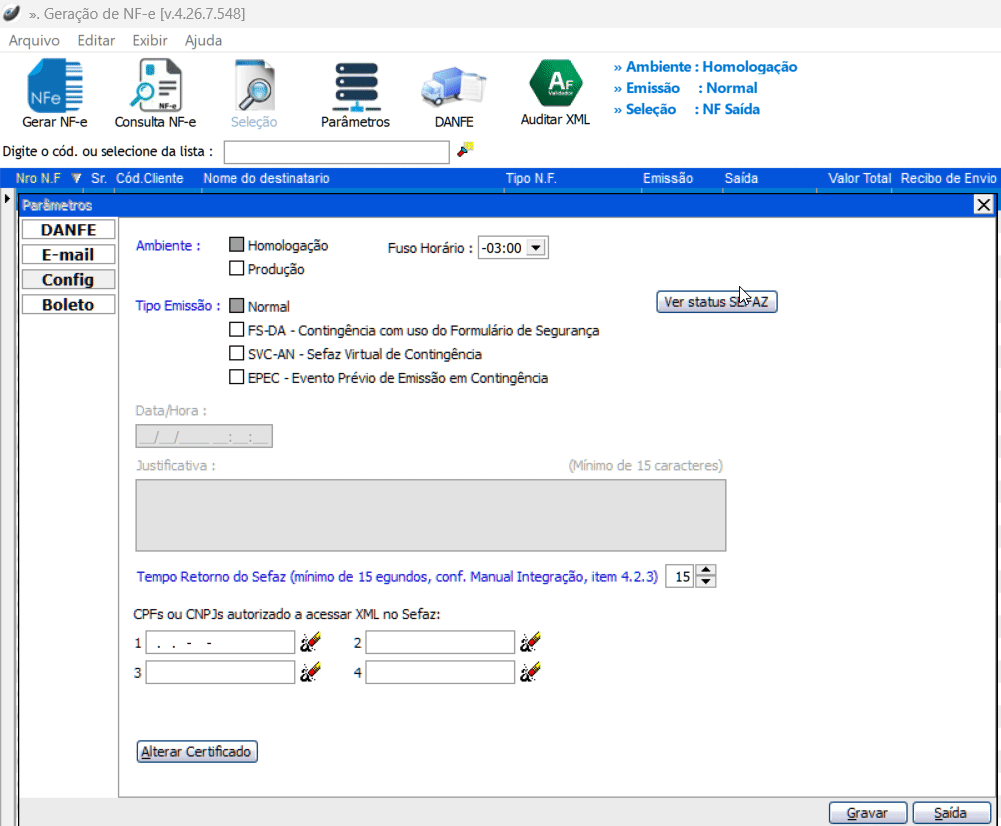Click the Alterar Certificado button
1001x826 pixels.
[x=197, y=751]
